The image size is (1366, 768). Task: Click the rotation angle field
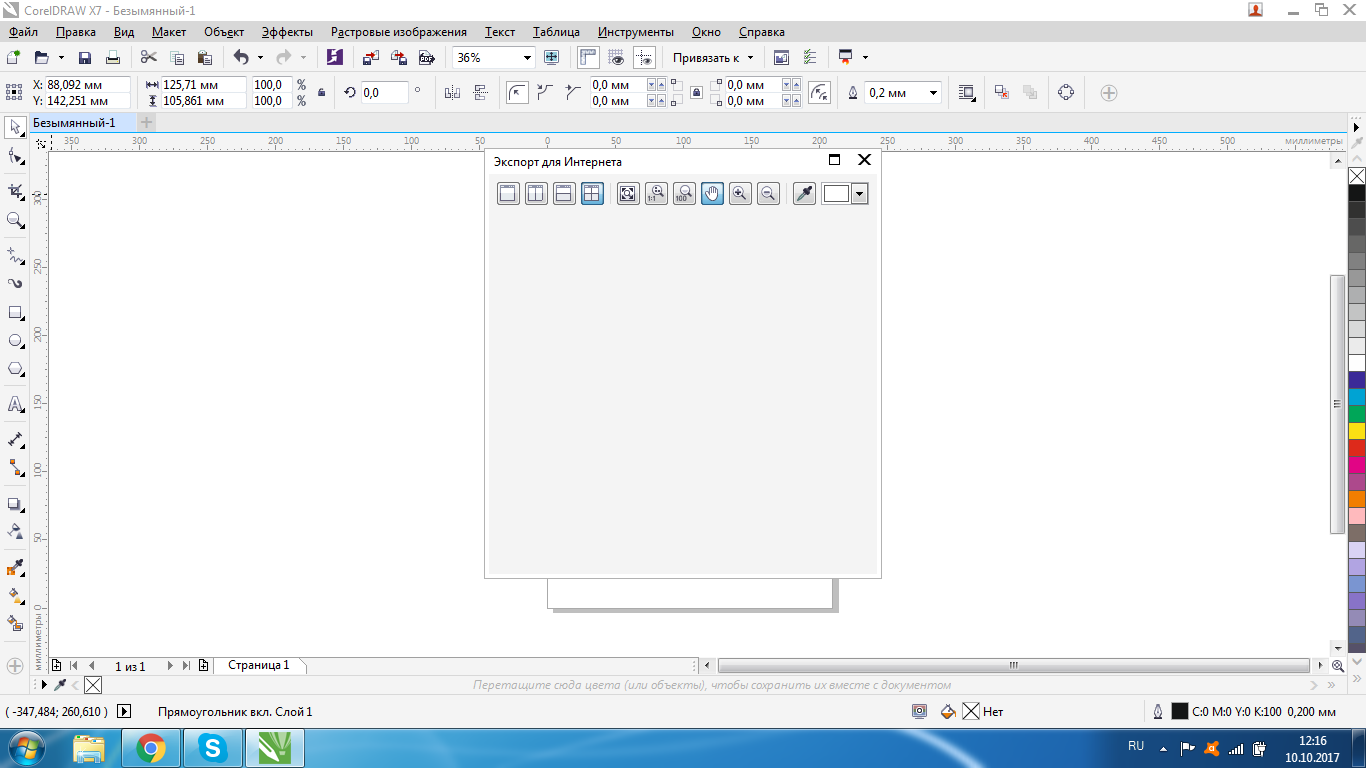point(384,93)
